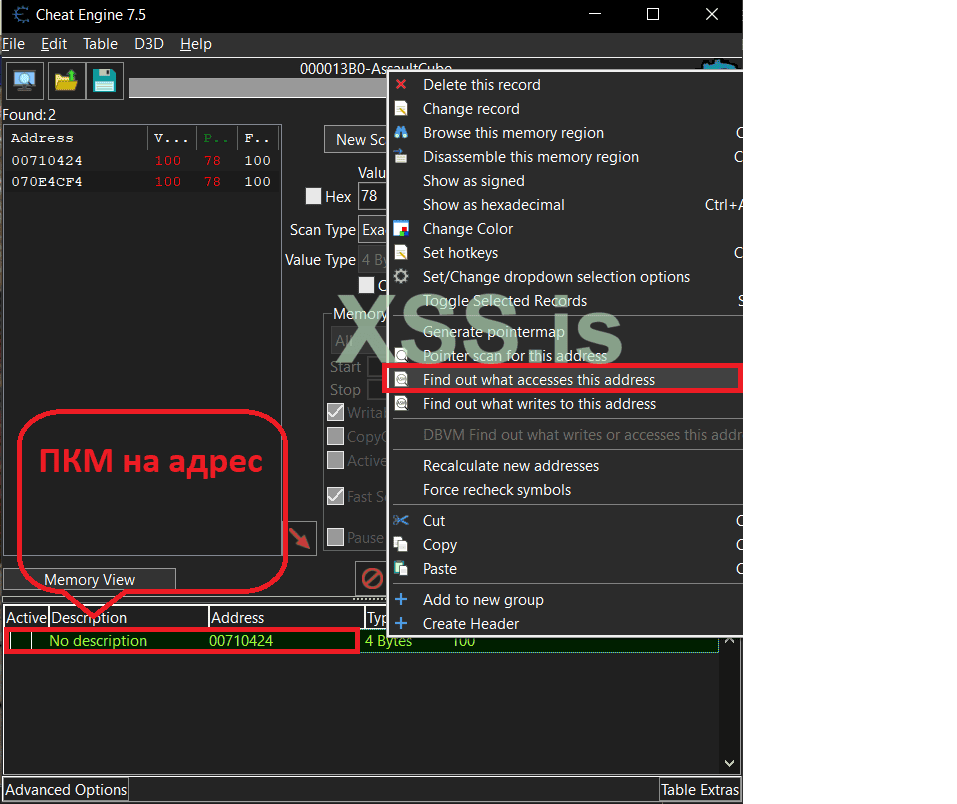Toggle the CopyOnWrite checkbox

pos(335,436)
